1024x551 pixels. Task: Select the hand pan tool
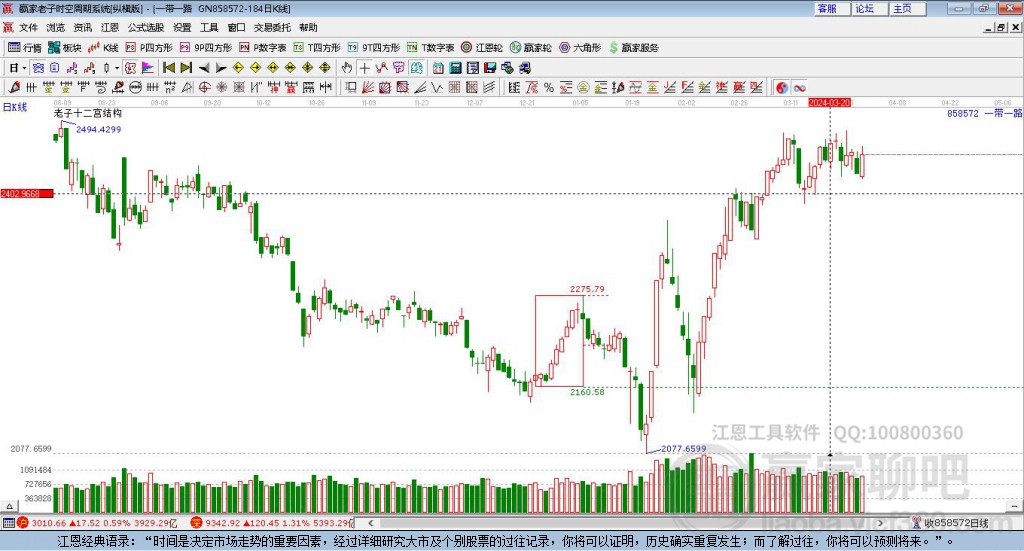(x=347, y=67)
